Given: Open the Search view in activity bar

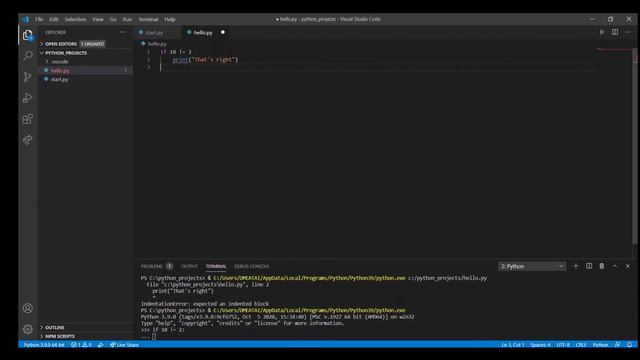Looking at the screenshot, I should click(28, 56).
